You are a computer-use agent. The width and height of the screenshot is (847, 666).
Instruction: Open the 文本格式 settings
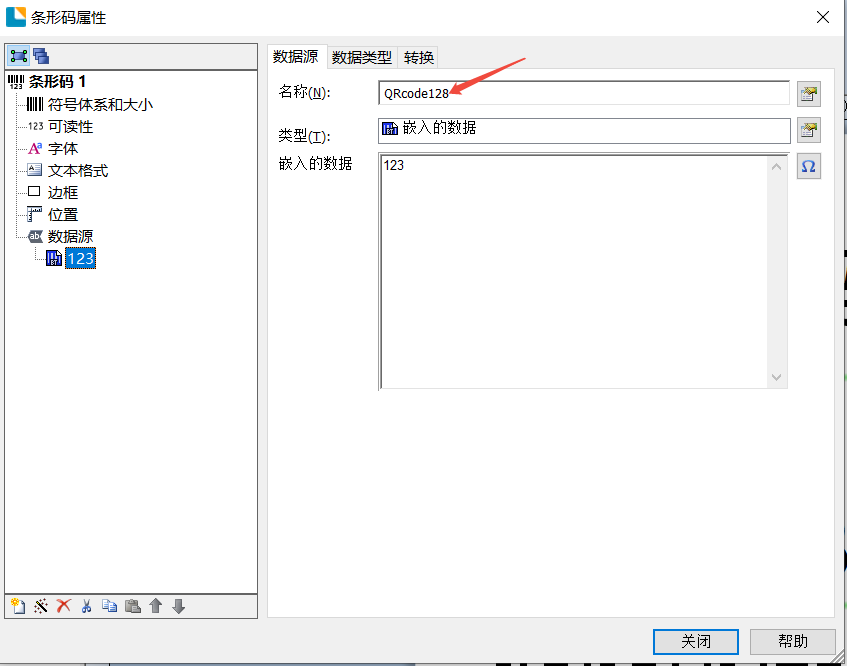(78, 171)
